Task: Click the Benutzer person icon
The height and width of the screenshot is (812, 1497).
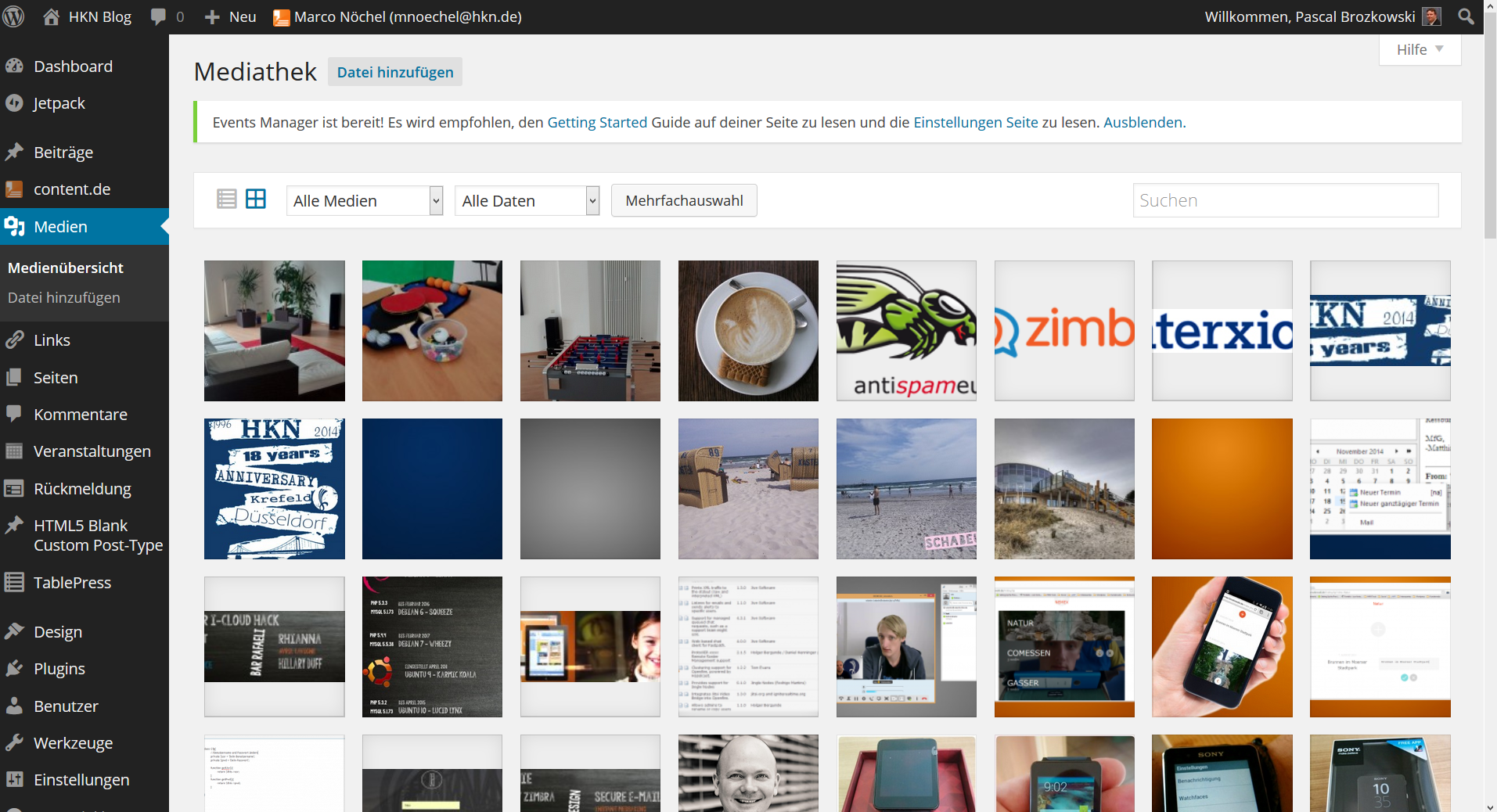Action: tap(14, 706)
